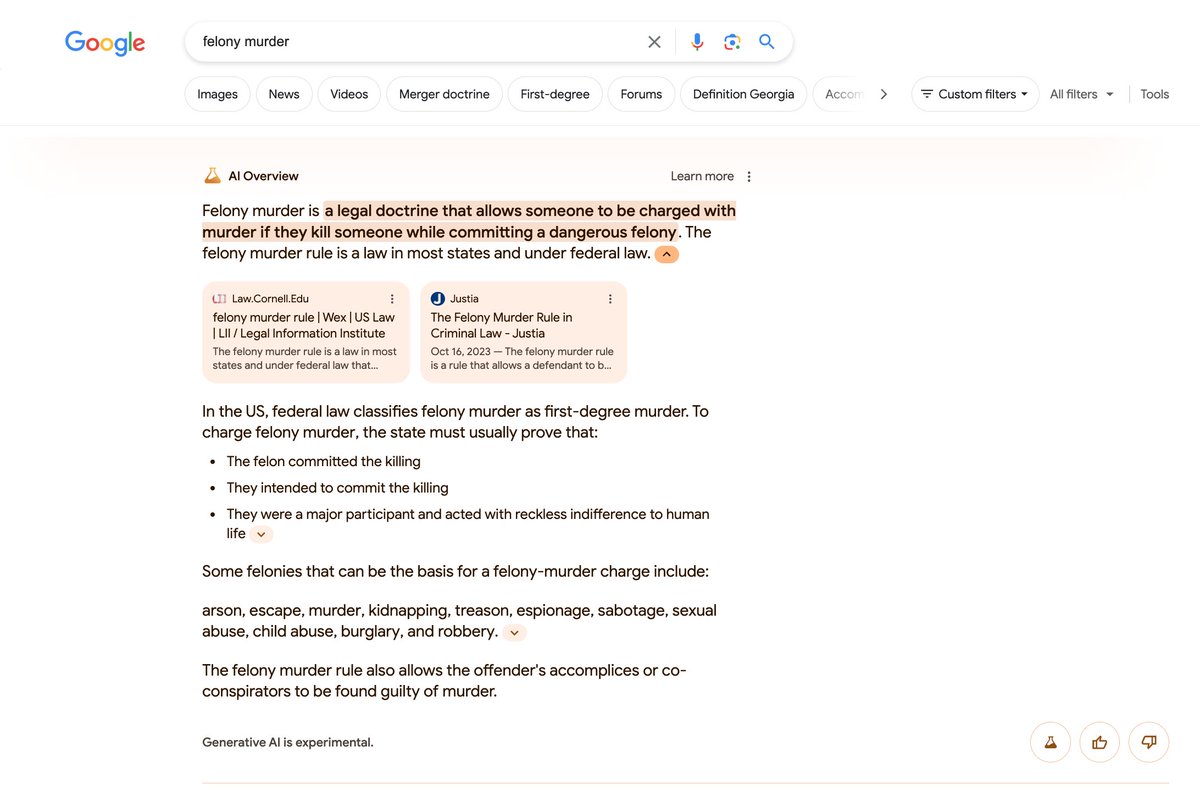Open the Law.Cornell.Edu card three-dot menu
The width and height of the screenshot is (1200, 796).
[392, 299]
